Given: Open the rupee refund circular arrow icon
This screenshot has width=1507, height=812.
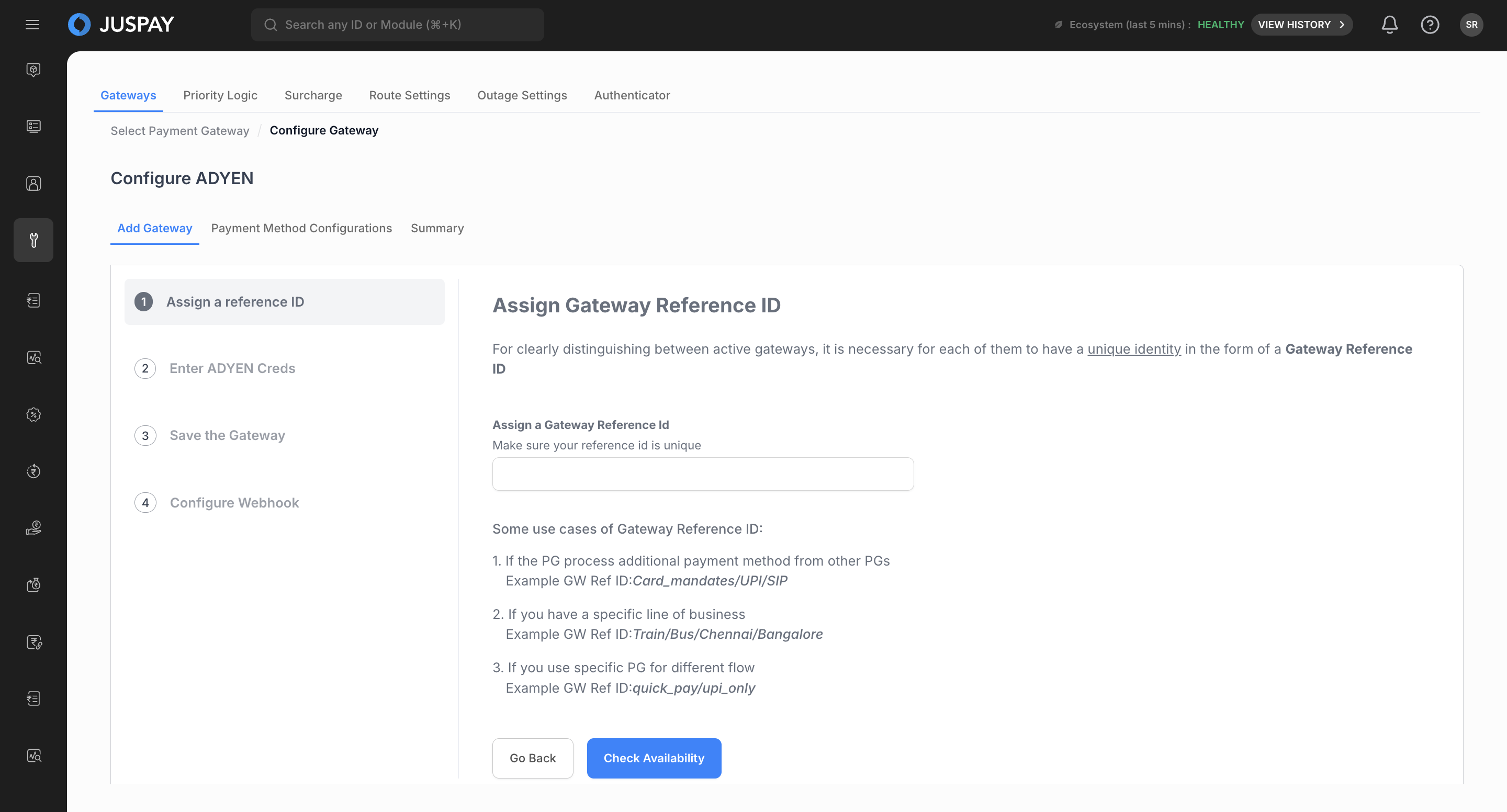Looking at the screenshot, I should coord(33,471).
